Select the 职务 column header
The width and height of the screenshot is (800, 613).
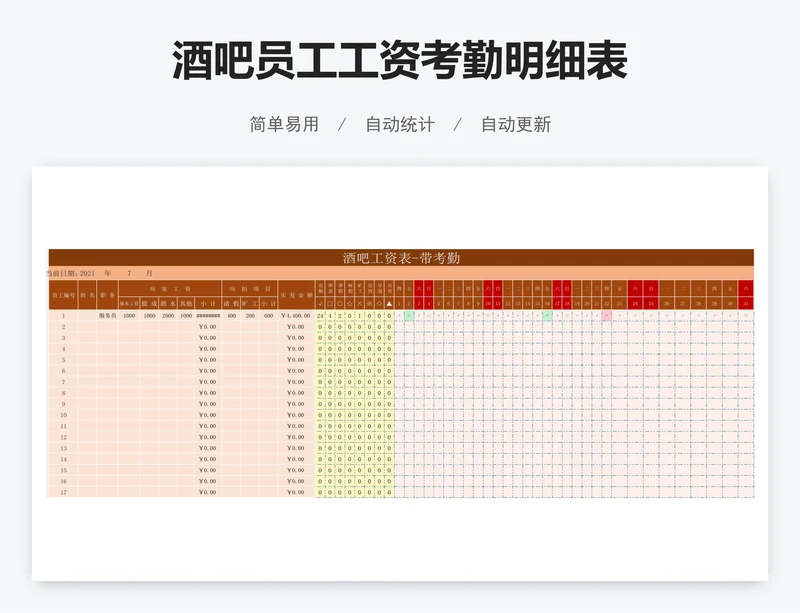click(108, 295)
